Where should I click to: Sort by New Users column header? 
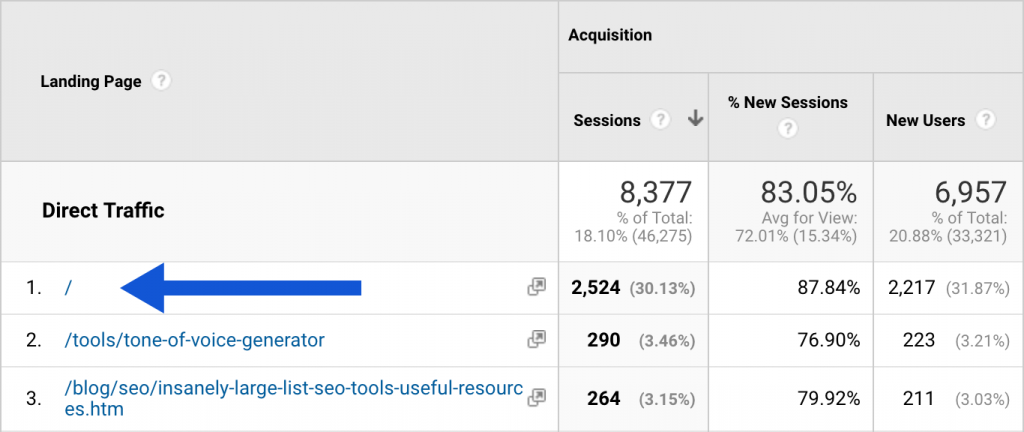point(925,120)
